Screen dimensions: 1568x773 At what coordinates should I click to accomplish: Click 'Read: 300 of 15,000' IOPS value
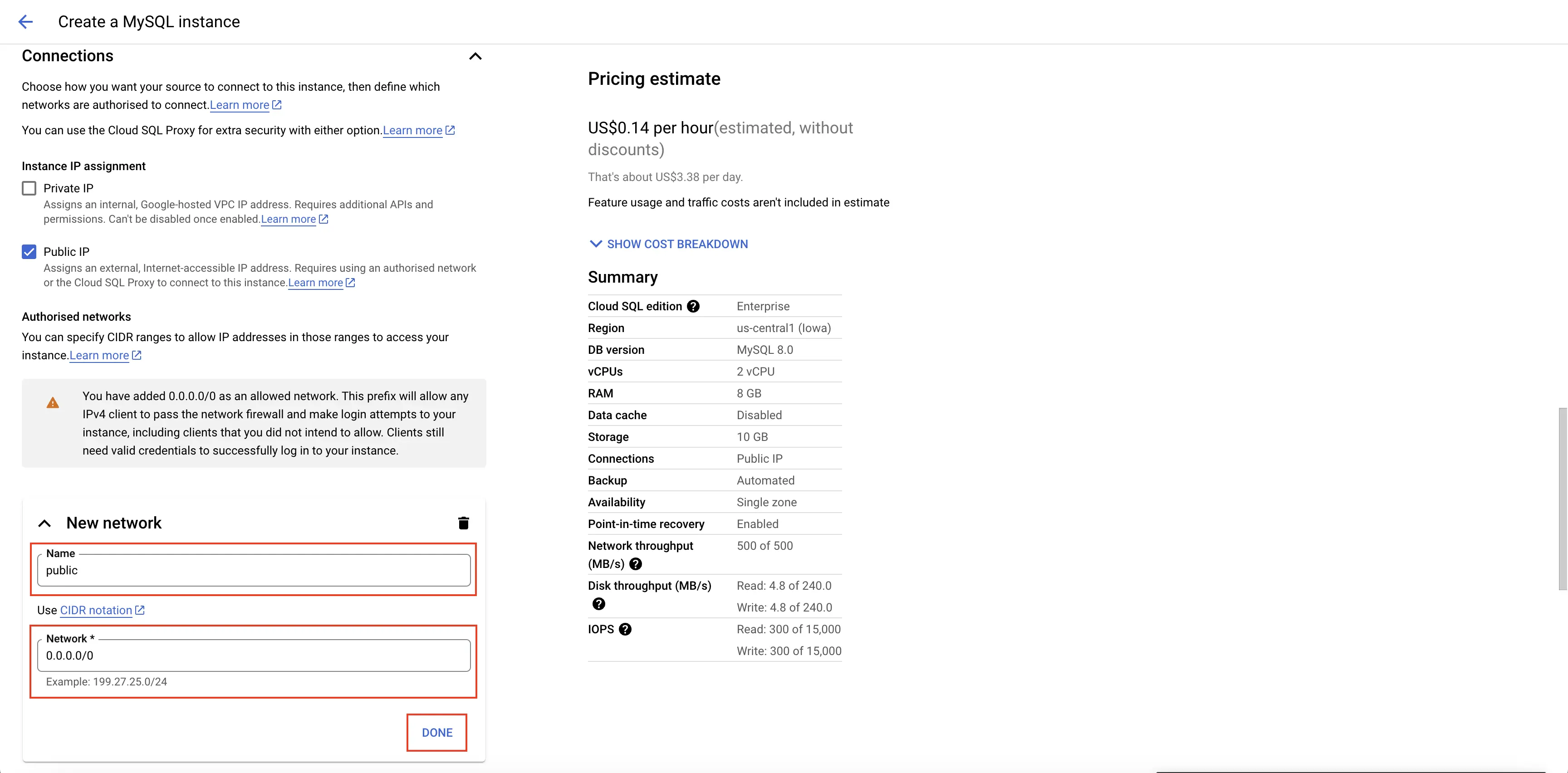coord(788,629)
